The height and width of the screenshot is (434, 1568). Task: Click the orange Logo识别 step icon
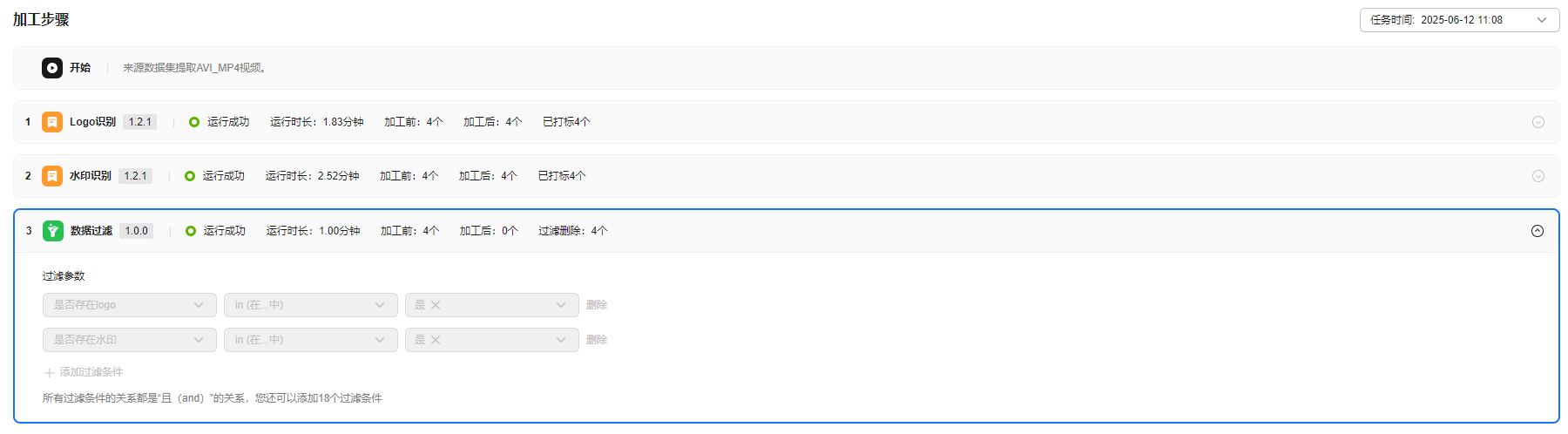(52, 122)
